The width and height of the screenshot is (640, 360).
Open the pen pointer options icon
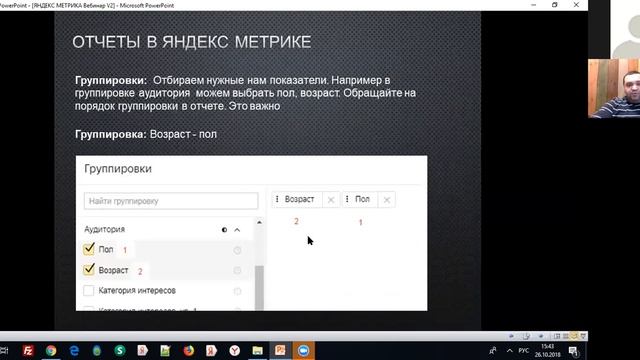pos(526,336)
